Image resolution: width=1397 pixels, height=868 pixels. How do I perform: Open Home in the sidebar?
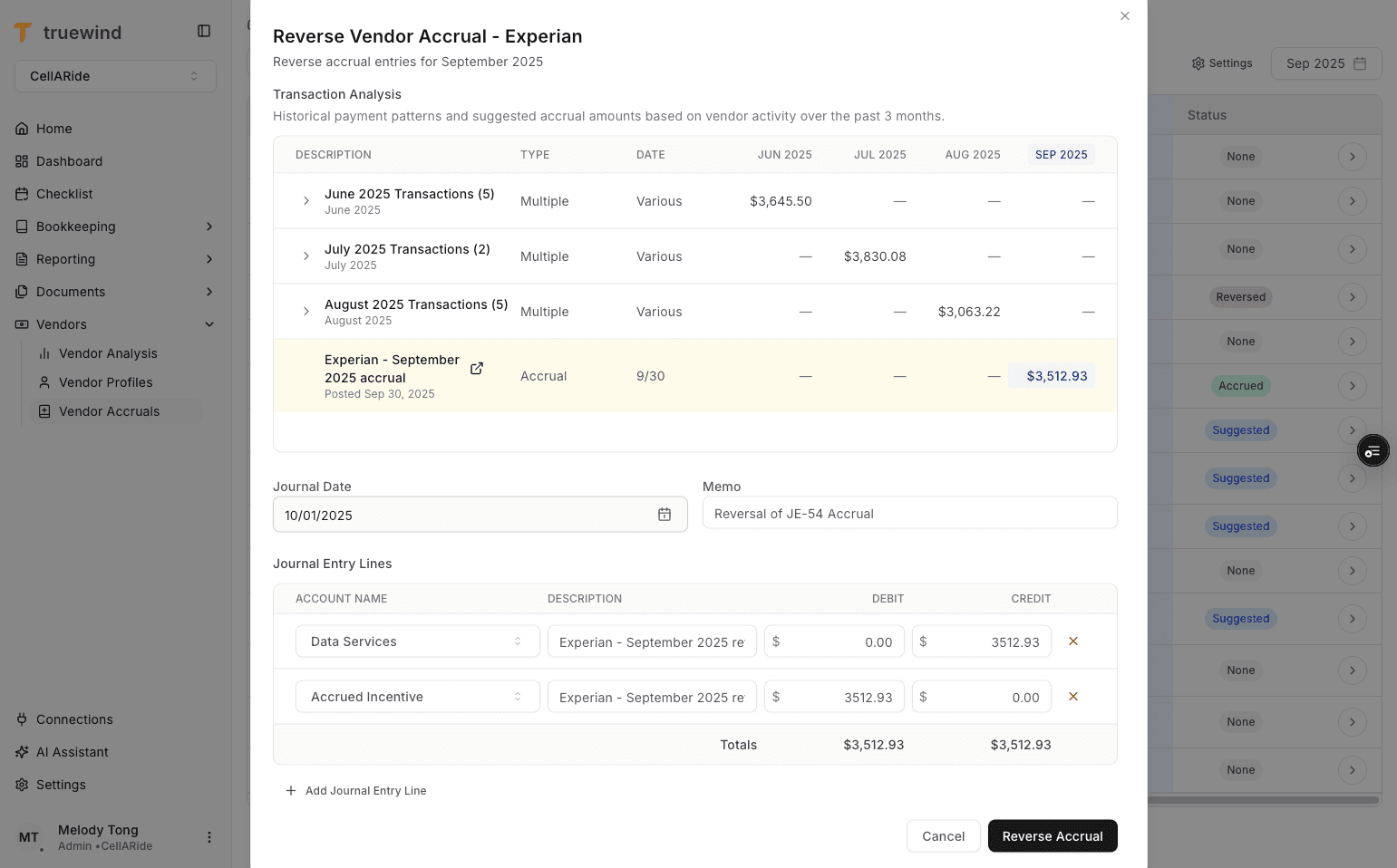point(115,129)
